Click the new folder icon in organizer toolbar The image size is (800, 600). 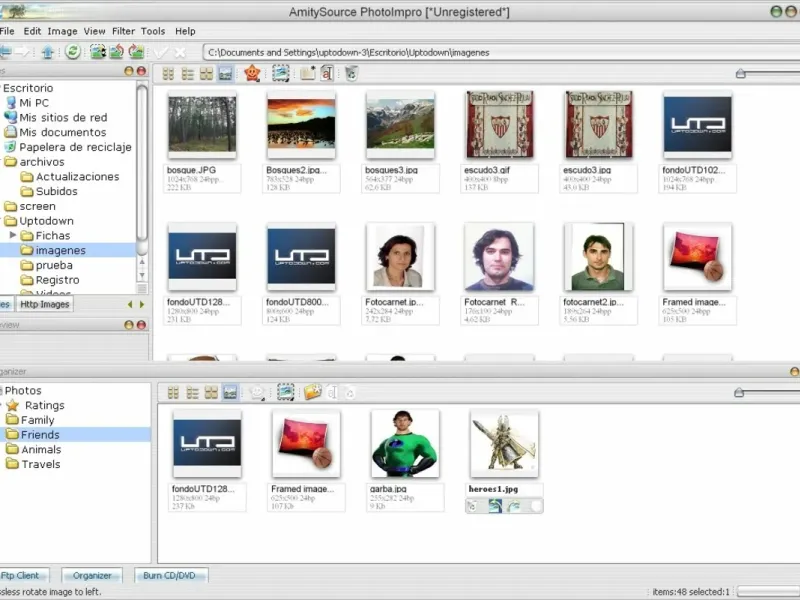tap(312, 393)
